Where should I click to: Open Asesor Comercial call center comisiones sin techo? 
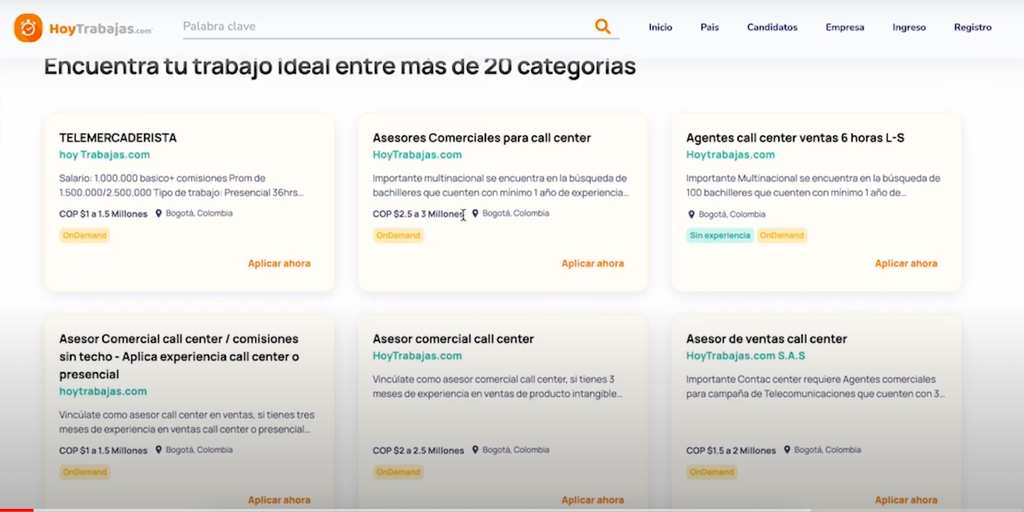click(x=179, y=357)
